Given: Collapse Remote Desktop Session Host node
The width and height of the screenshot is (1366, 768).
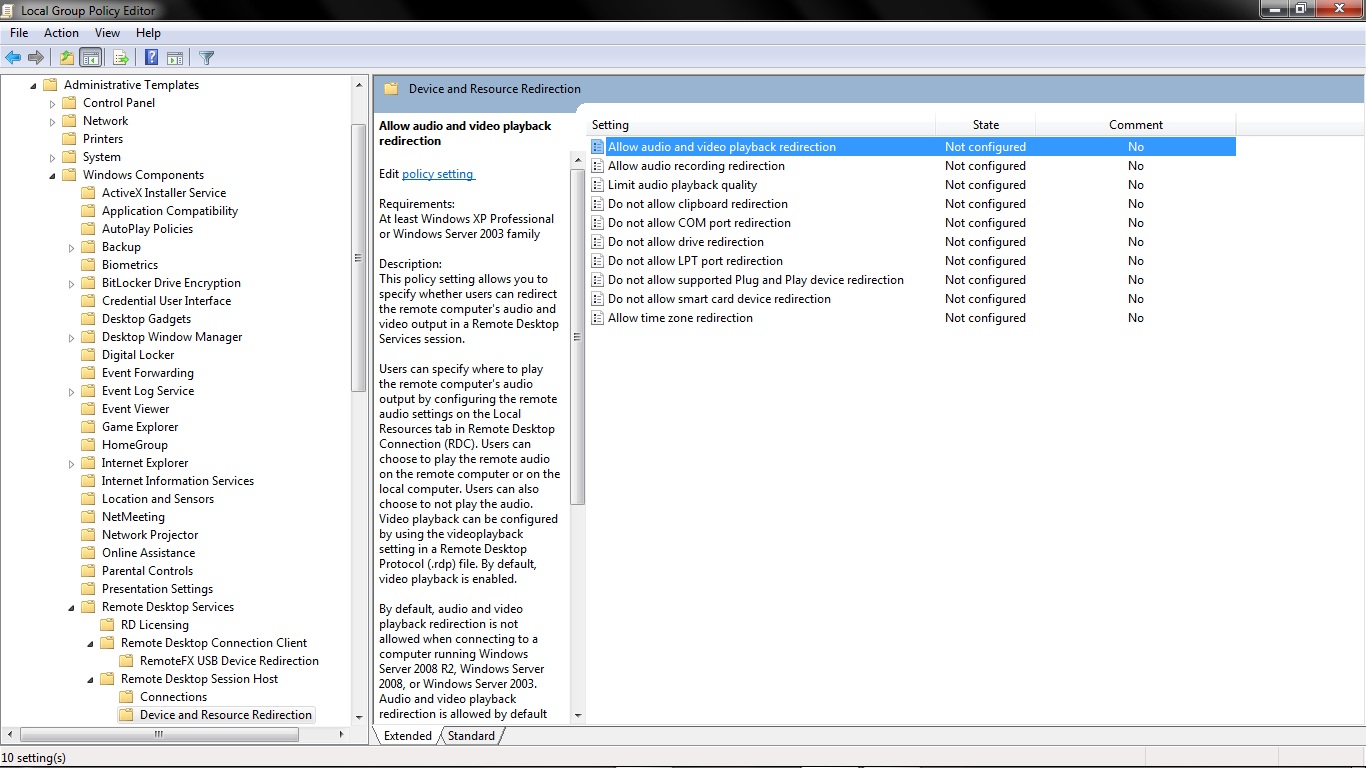Looking at the screenshot, I should pyautogui.click(x=90, y=679).
